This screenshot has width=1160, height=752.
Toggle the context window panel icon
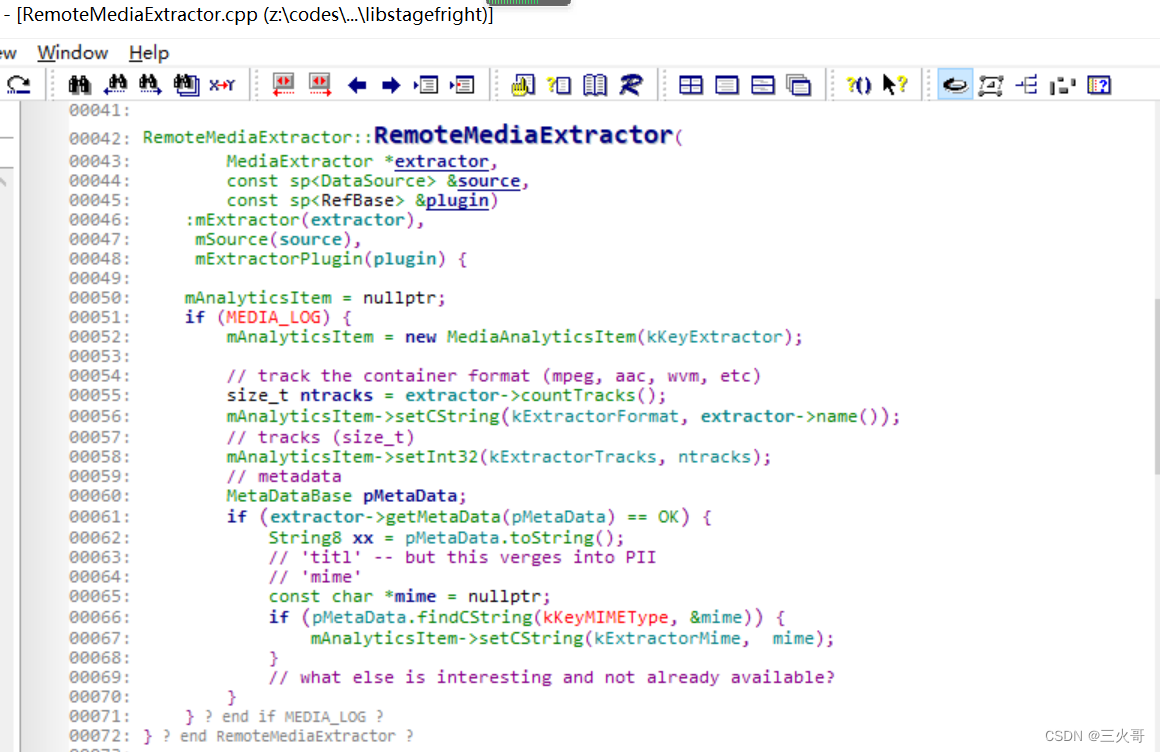point(991,85)
